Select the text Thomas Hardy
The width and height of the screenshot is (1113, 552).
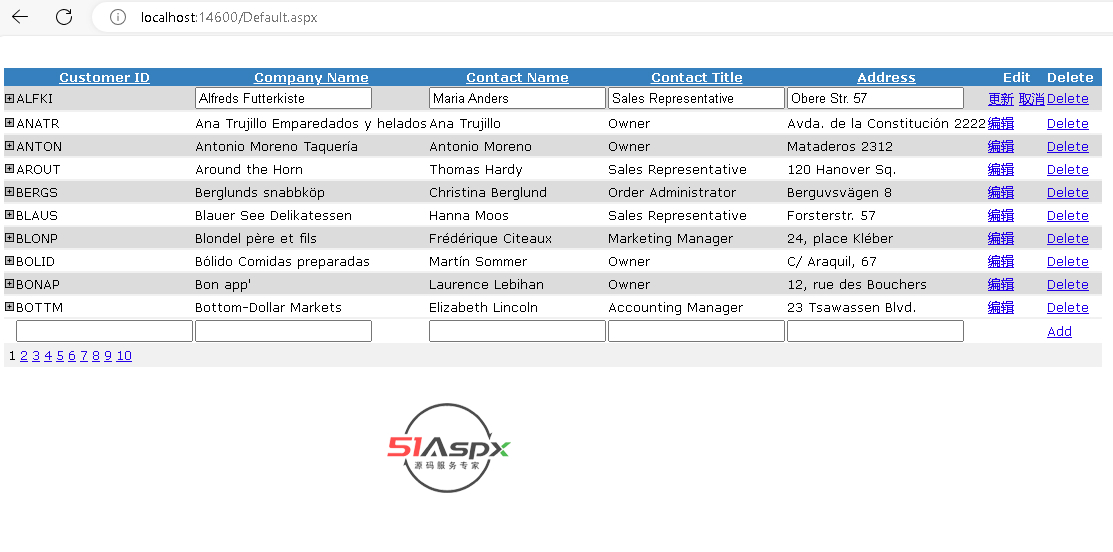click(x=476, y=170)
